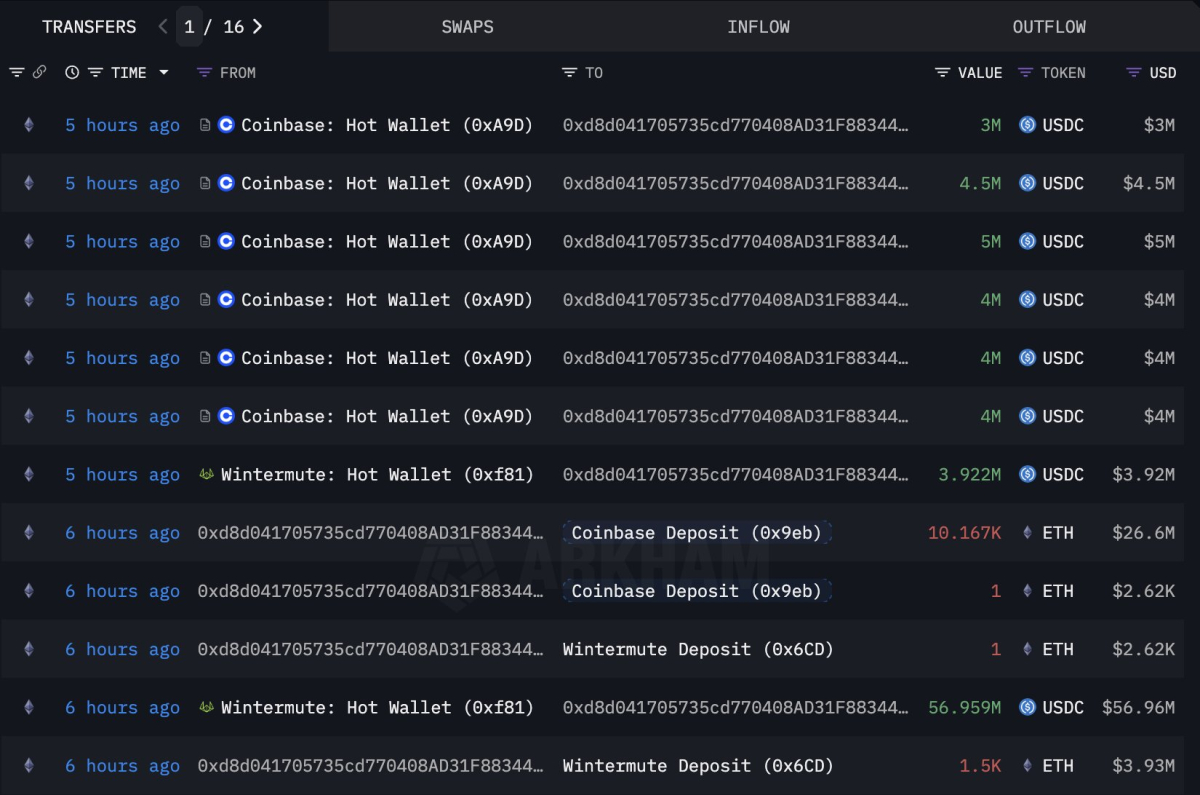
Task: Click the chain link filter icon
Action: (x=39, y=72)
